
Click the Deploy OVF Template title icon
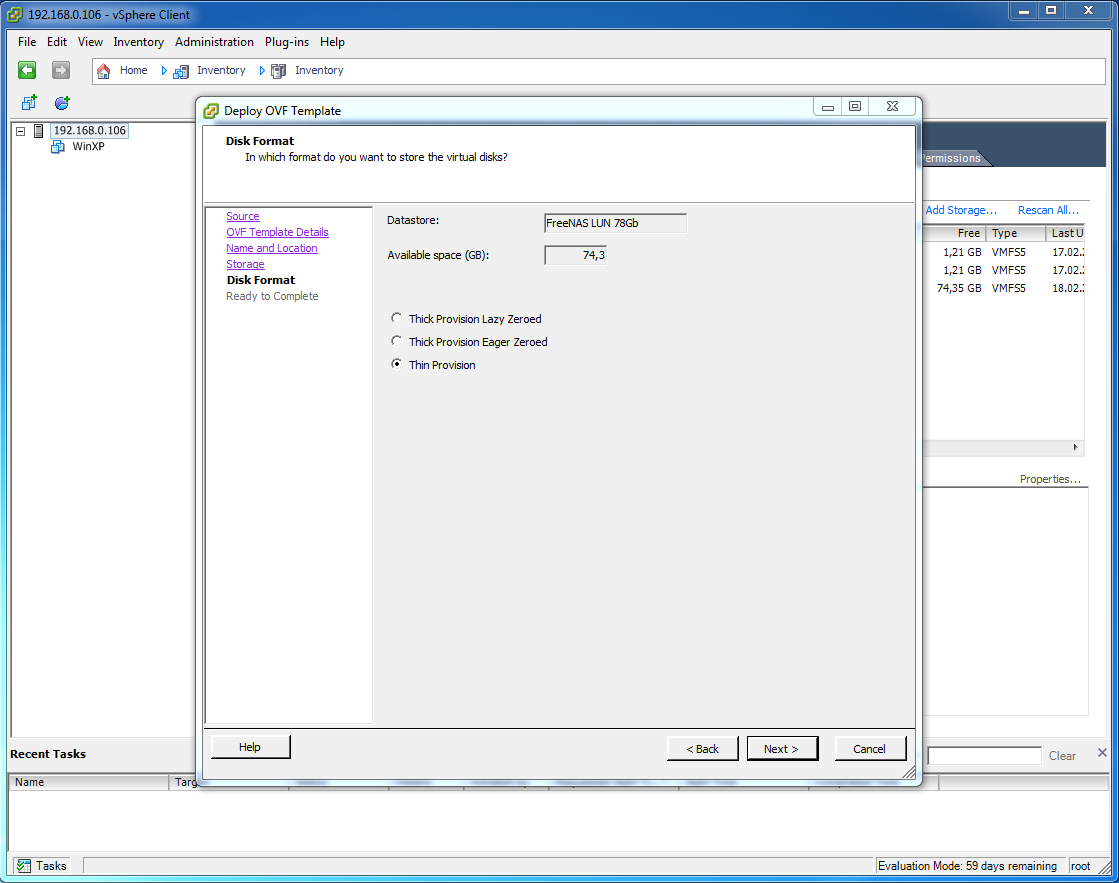click(211, 111)
